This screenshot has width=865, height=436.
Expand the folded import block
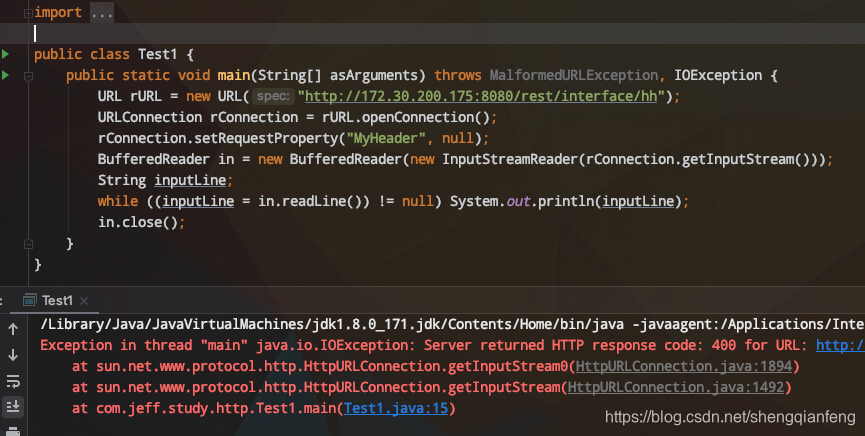point(28,14)
